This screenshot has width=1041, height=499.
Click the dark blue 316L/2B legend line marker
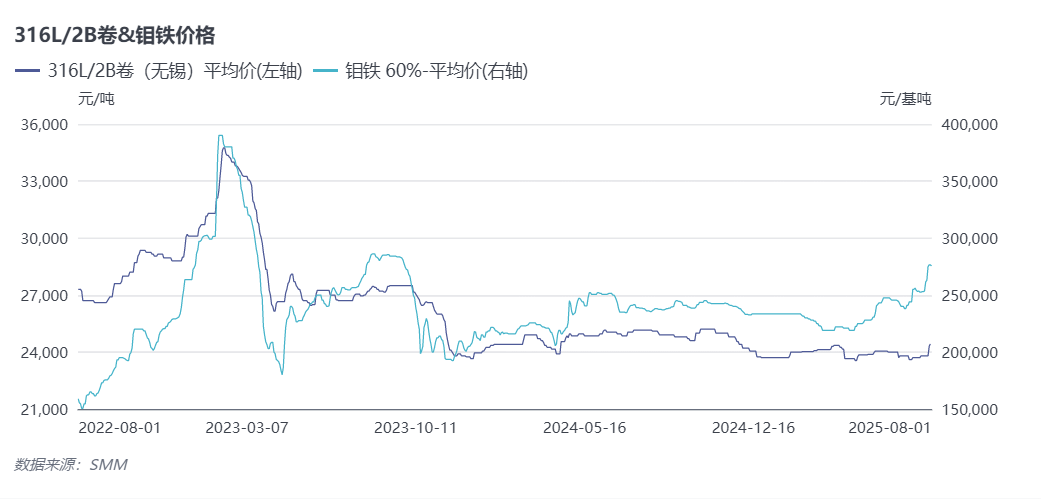pyautogui.click(x=28, y=70)
